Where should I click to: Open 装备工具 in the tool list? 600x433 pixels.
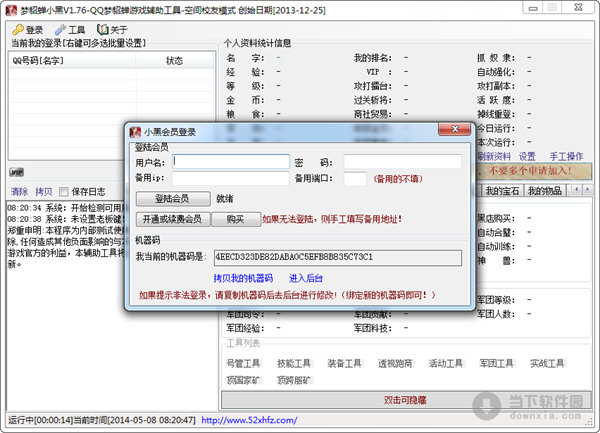(344, 363)
